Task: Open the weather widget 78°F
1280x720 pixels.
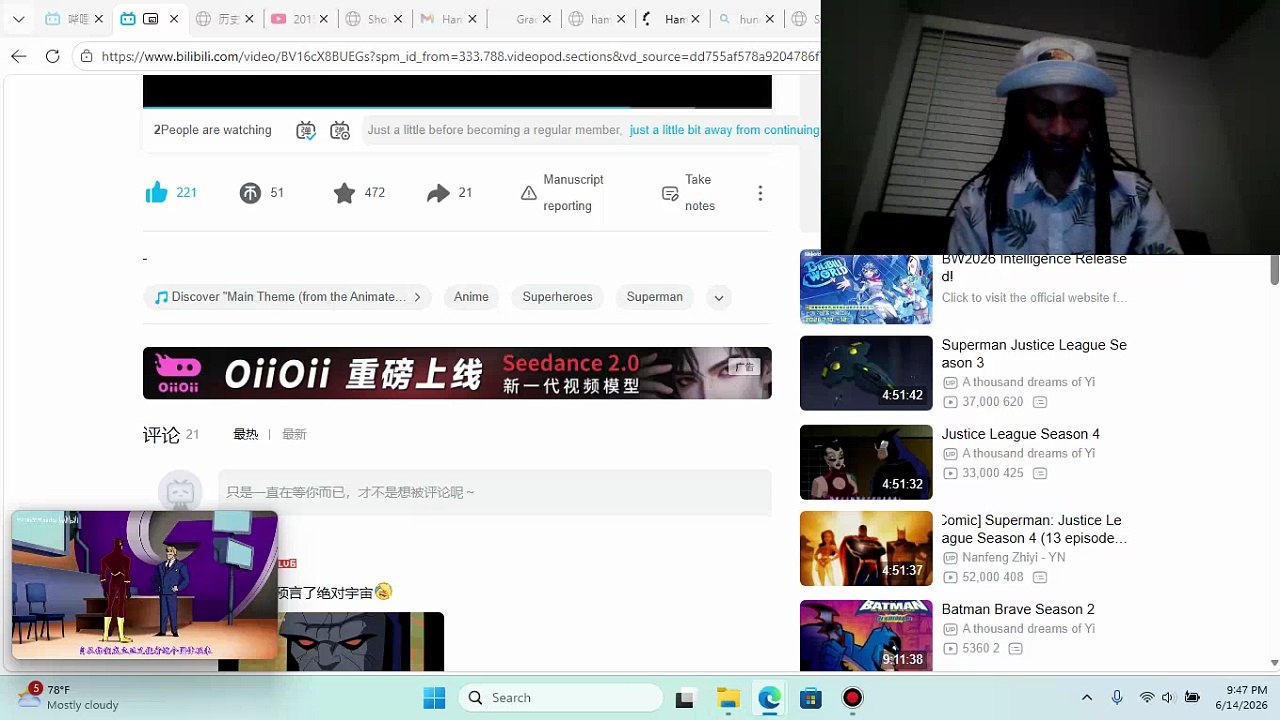Action: tap(68, 697)
